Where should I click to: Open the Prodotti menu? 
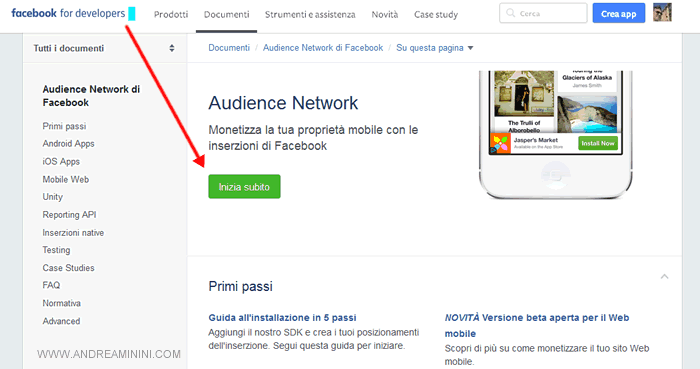[171, 15]
